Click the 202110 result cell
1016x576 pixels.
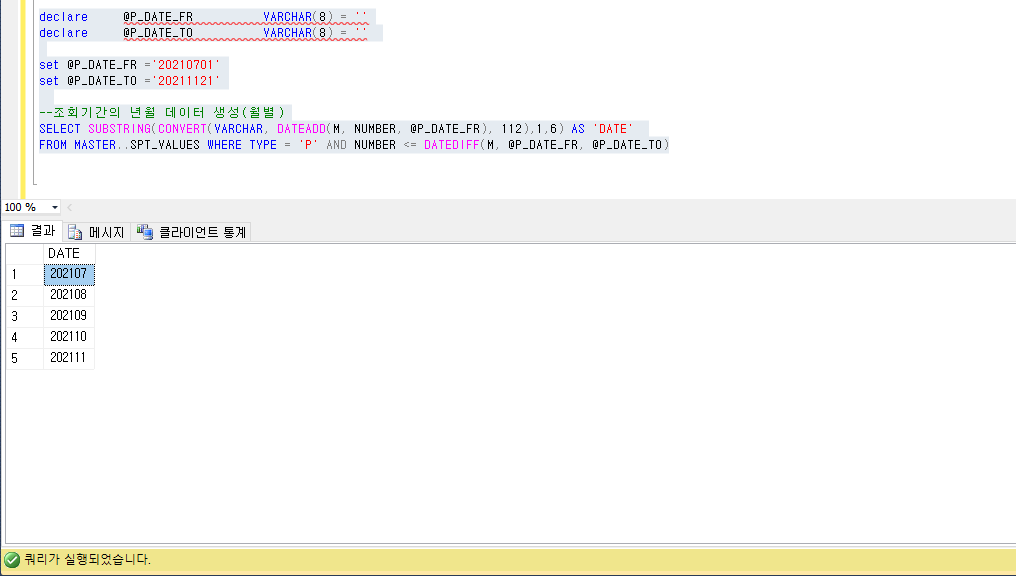(68, 337)
